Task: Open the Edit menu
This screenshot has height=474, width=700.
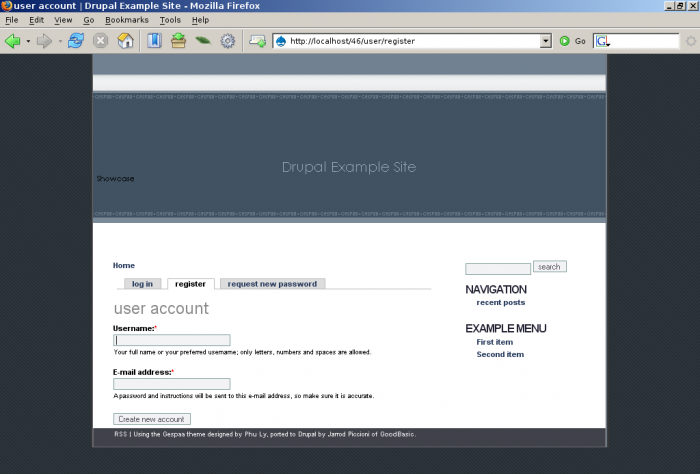Action: click(37, 20)
